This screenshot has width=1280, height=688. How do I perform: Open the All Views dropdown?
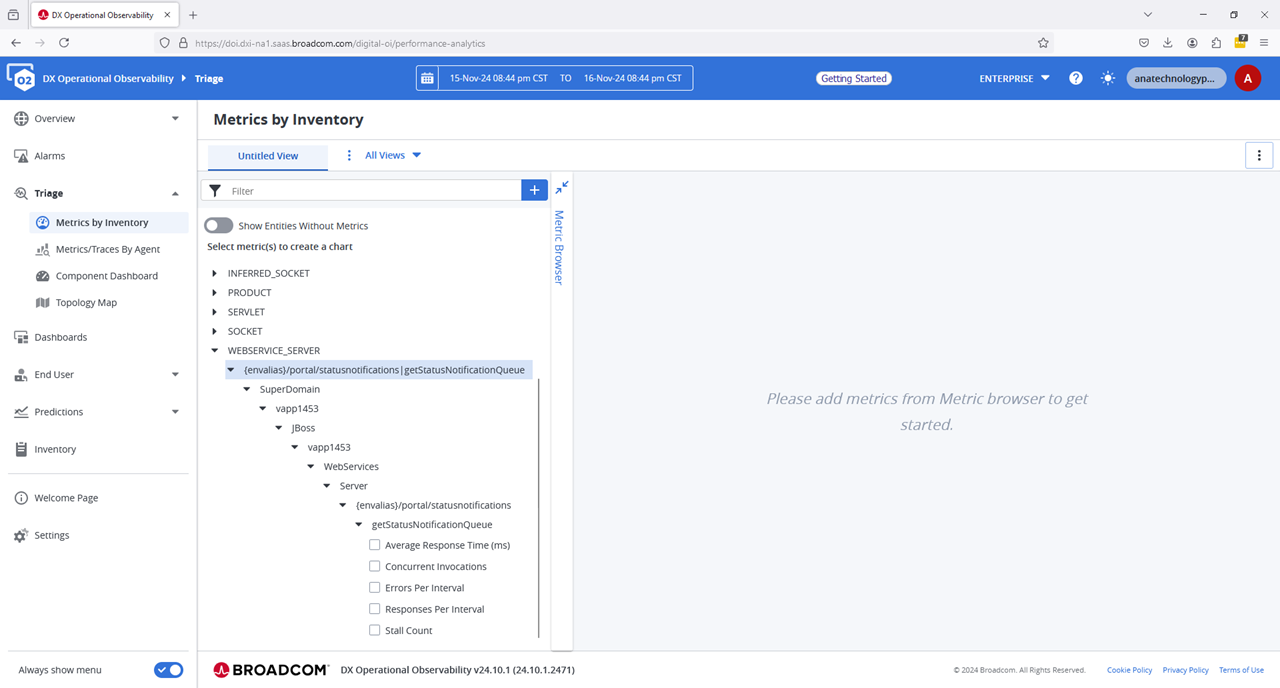pyautogui.click(x=393, y=155)
